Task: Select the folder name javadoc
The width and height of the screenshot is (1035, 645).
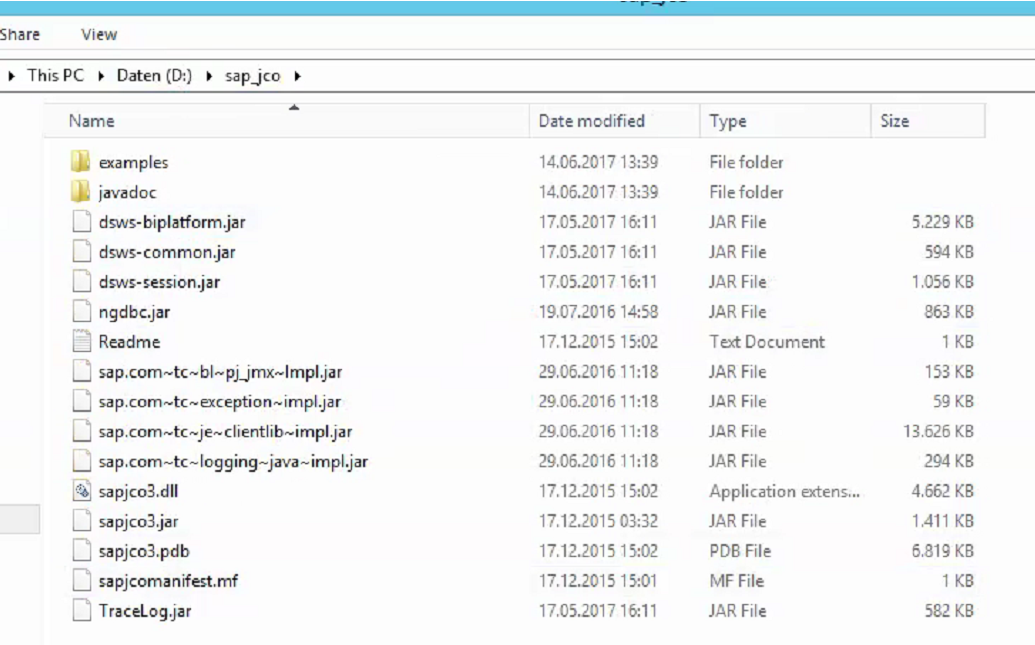Action: tap(127, 192)
